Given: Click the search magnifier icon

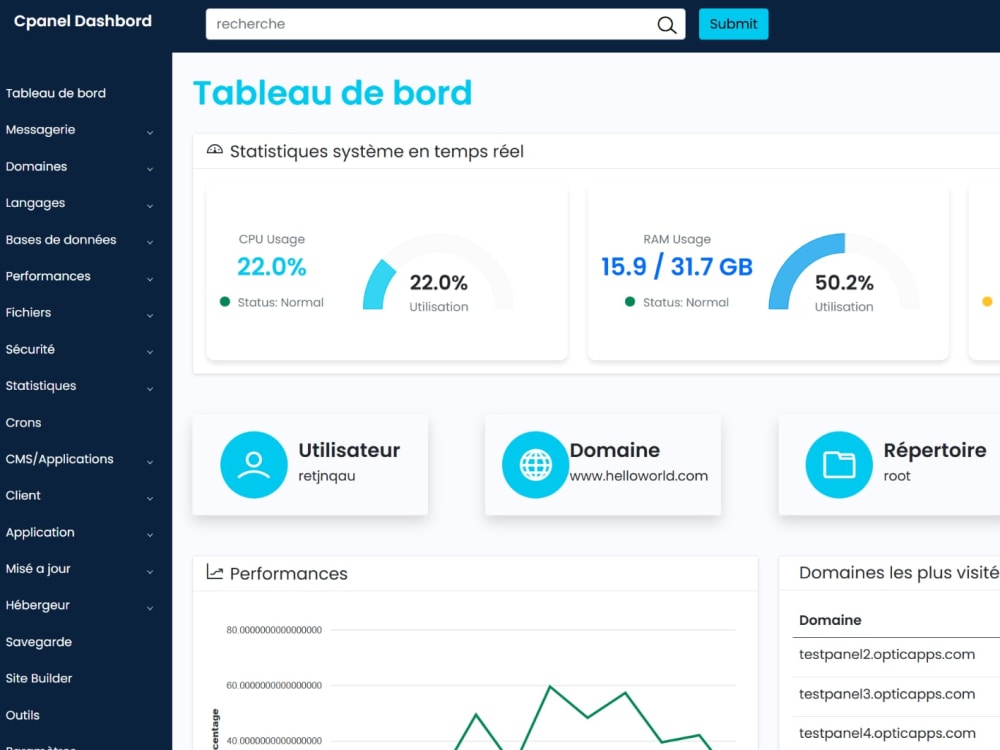Looking at the screenshot, I should click(666, 25).
